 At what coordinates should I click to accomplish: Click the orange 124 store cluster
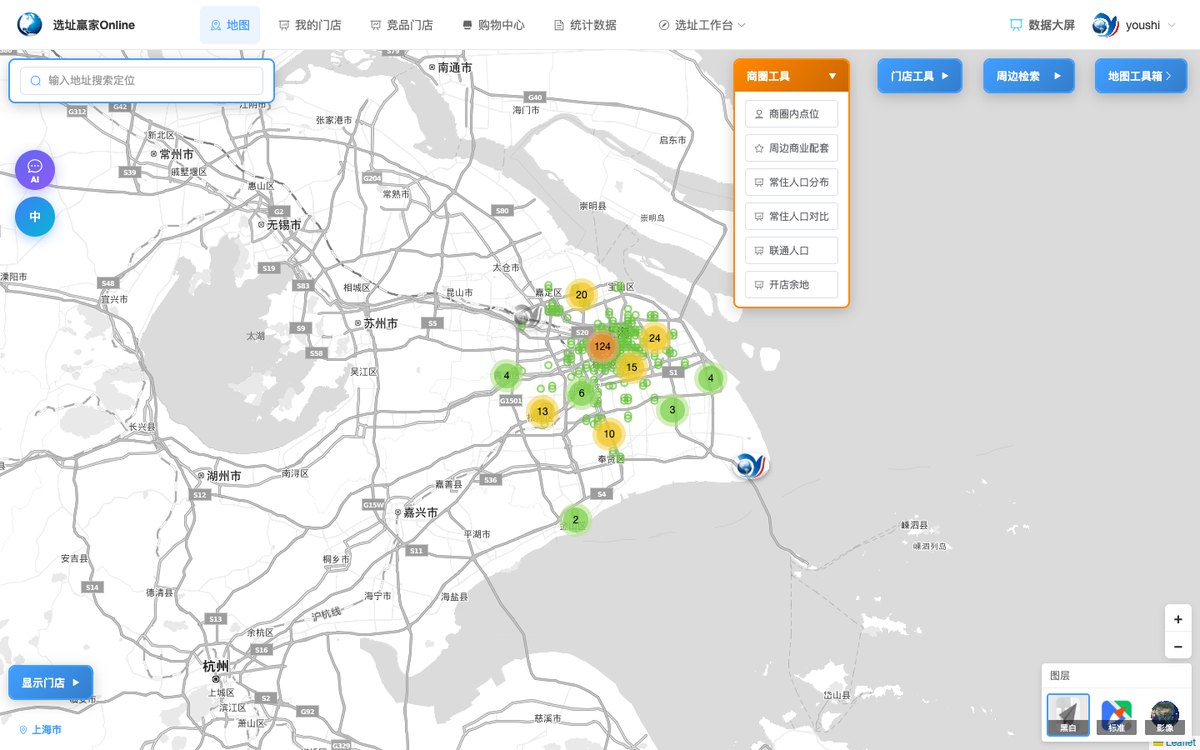602,346
